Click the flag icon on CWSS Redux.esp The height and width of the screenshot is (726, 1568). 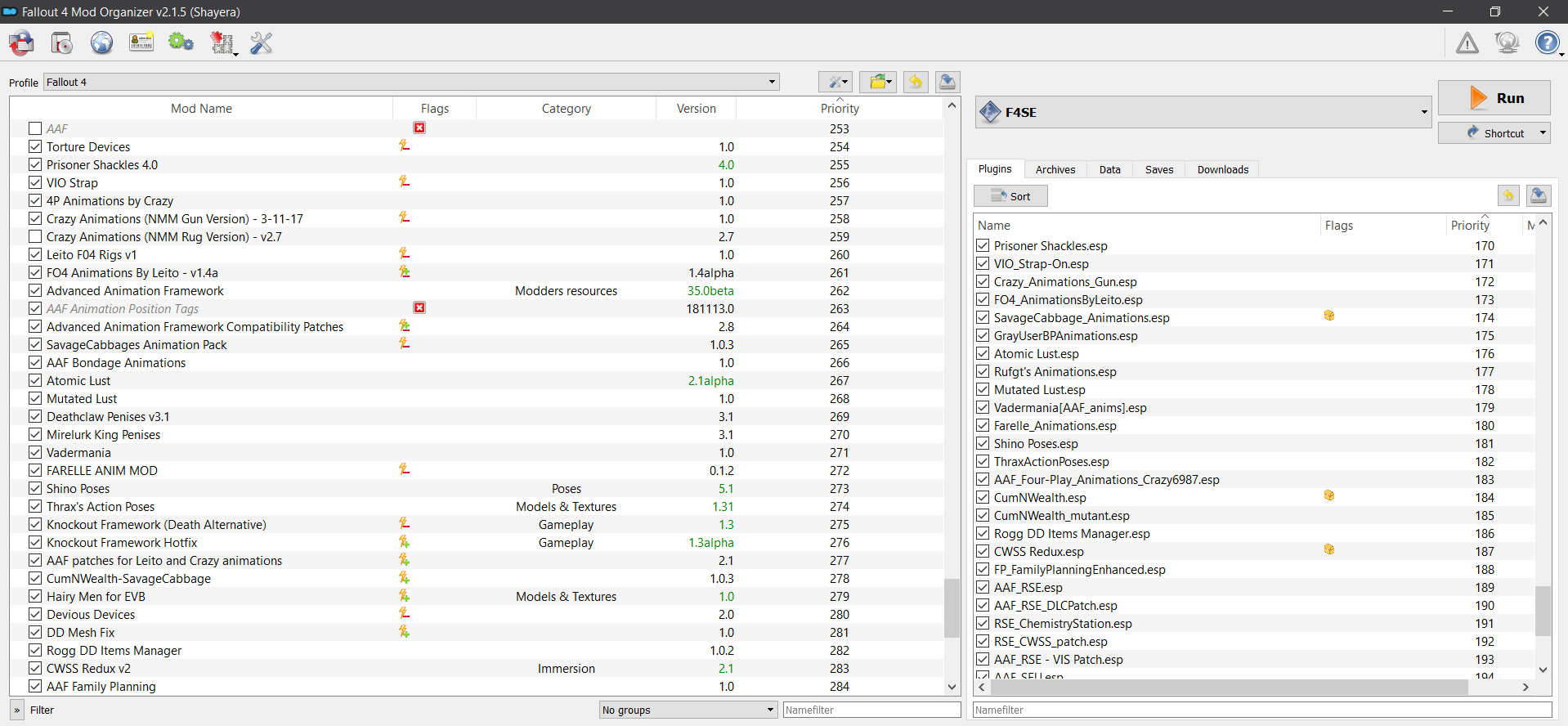1329,550
